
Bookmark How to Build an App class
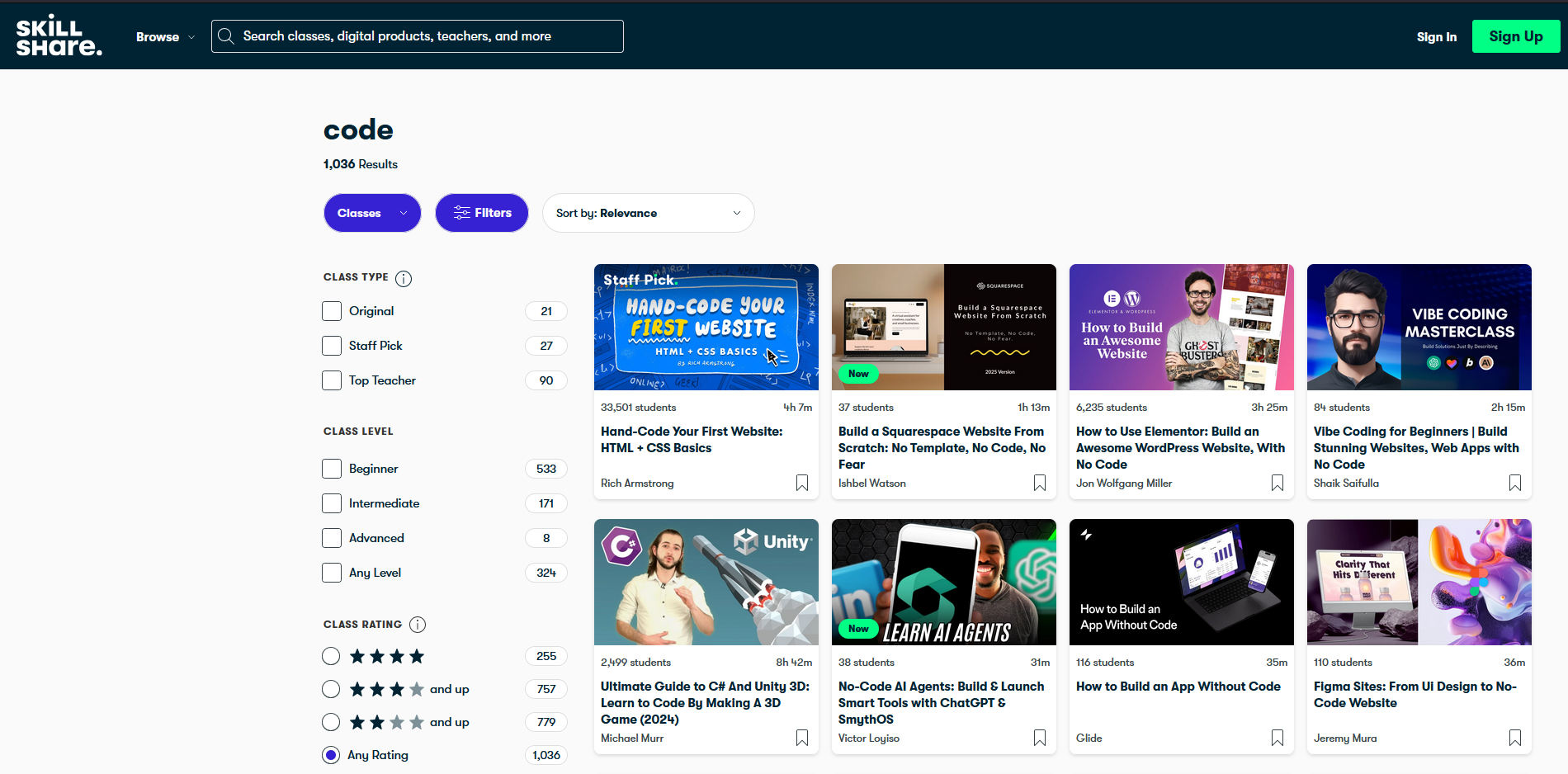1278,738
